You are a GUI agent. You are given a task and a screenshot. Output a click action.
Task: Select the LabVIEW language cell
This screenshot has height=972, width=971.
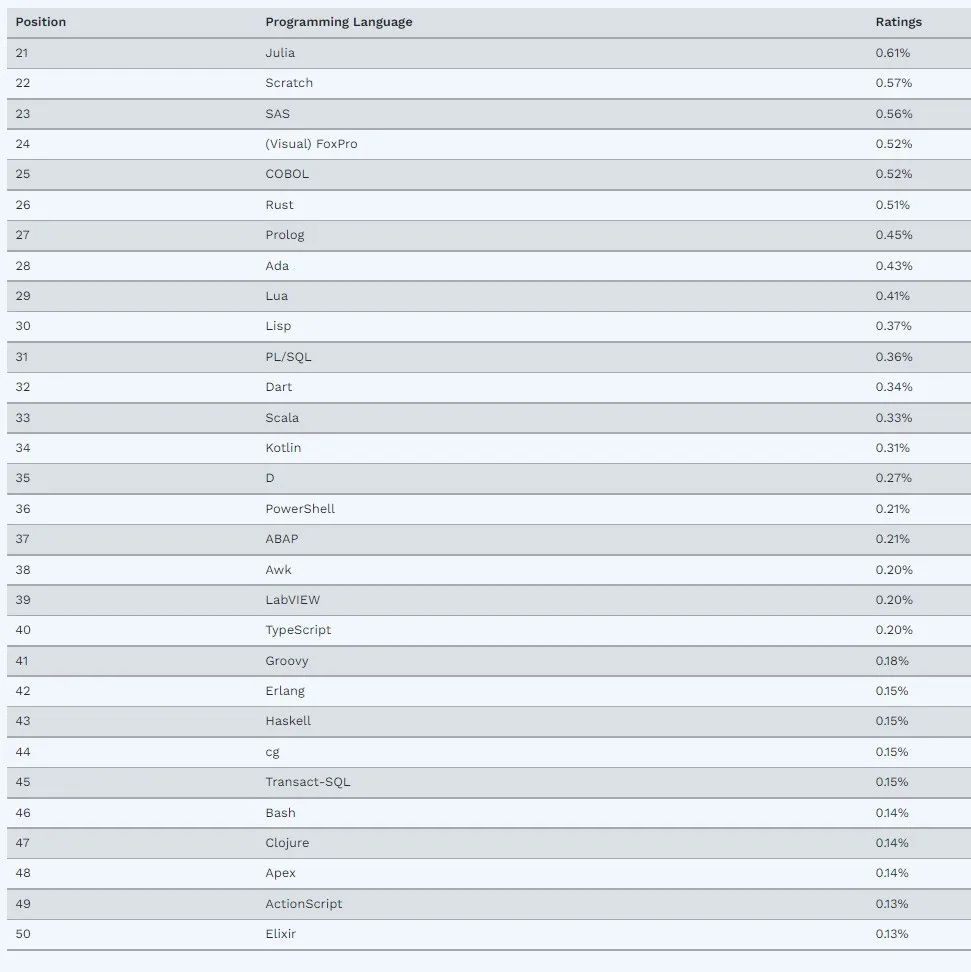tap(293, 600)
